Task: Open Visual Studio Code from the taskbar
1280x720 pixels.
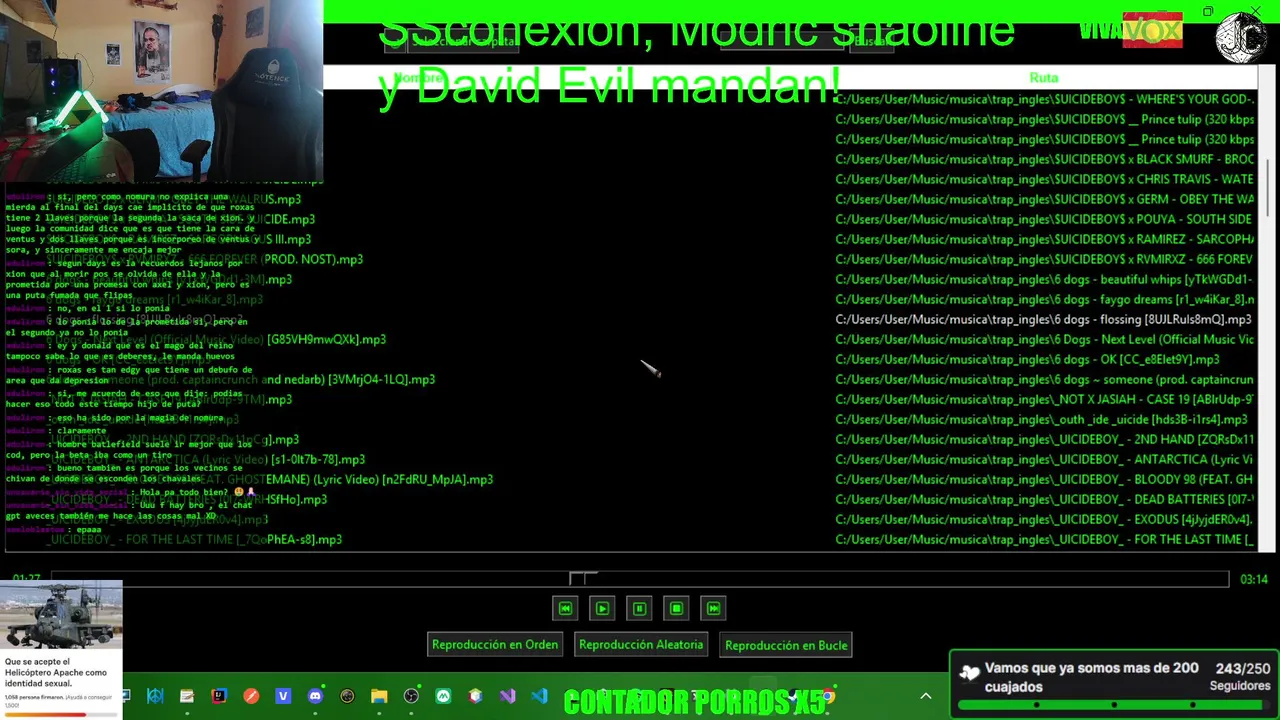Action: (x=539, y=696)
